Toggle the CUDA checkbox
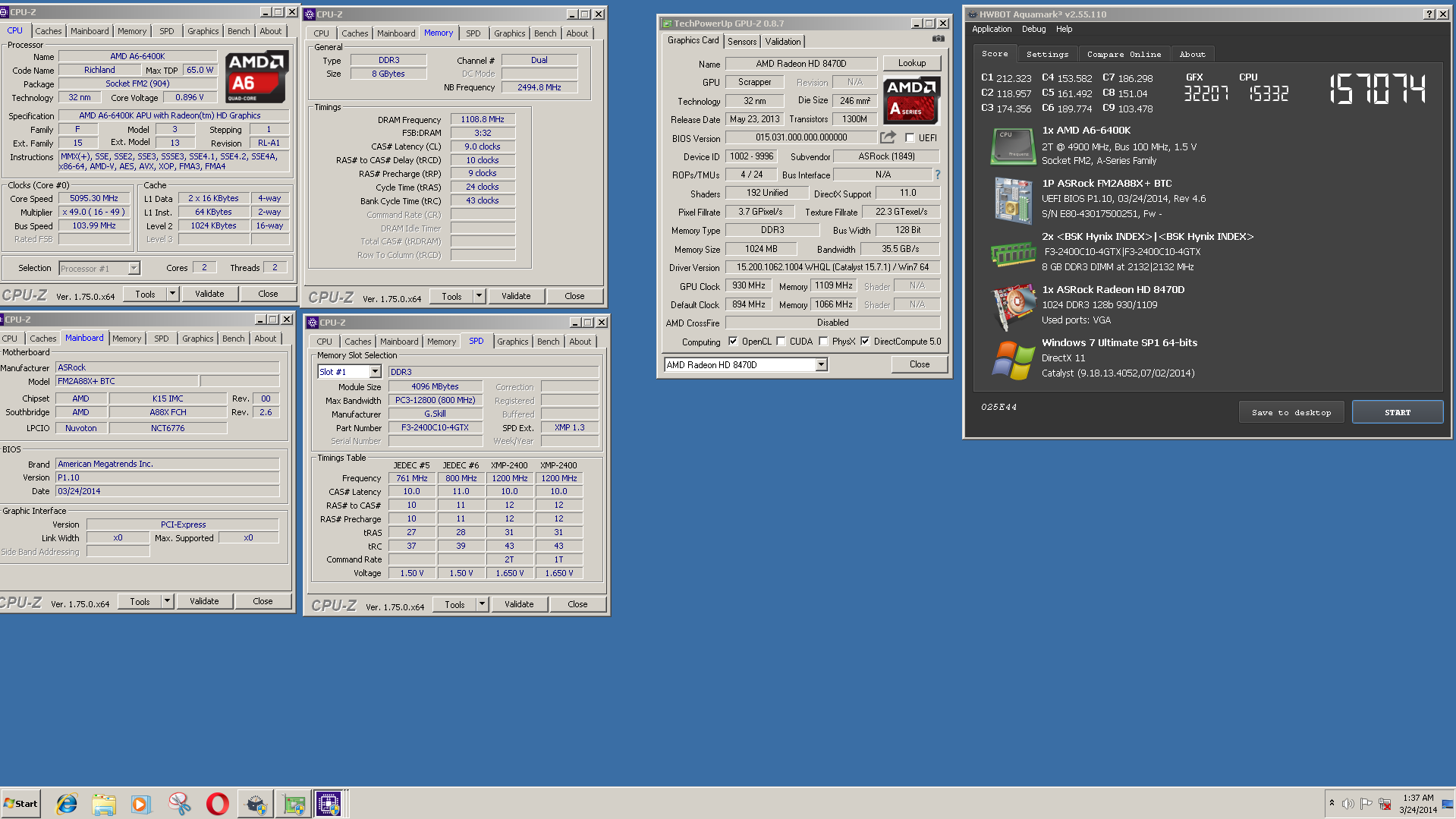This screenshot has height=819, width=1456. (781, 342)
